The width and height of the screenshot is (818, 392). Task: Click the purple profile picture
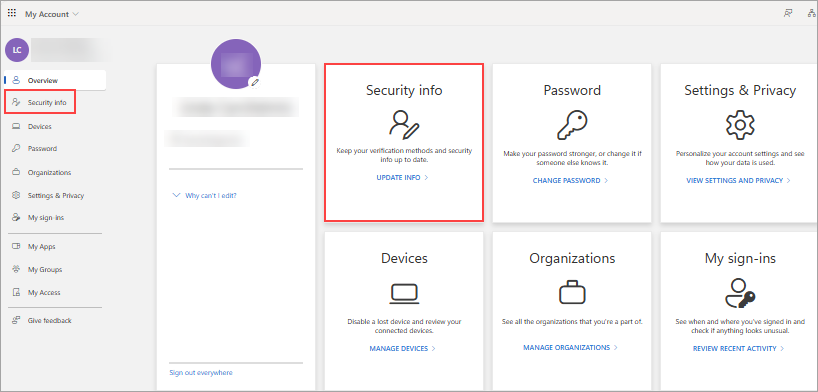(x=236, y=64)
